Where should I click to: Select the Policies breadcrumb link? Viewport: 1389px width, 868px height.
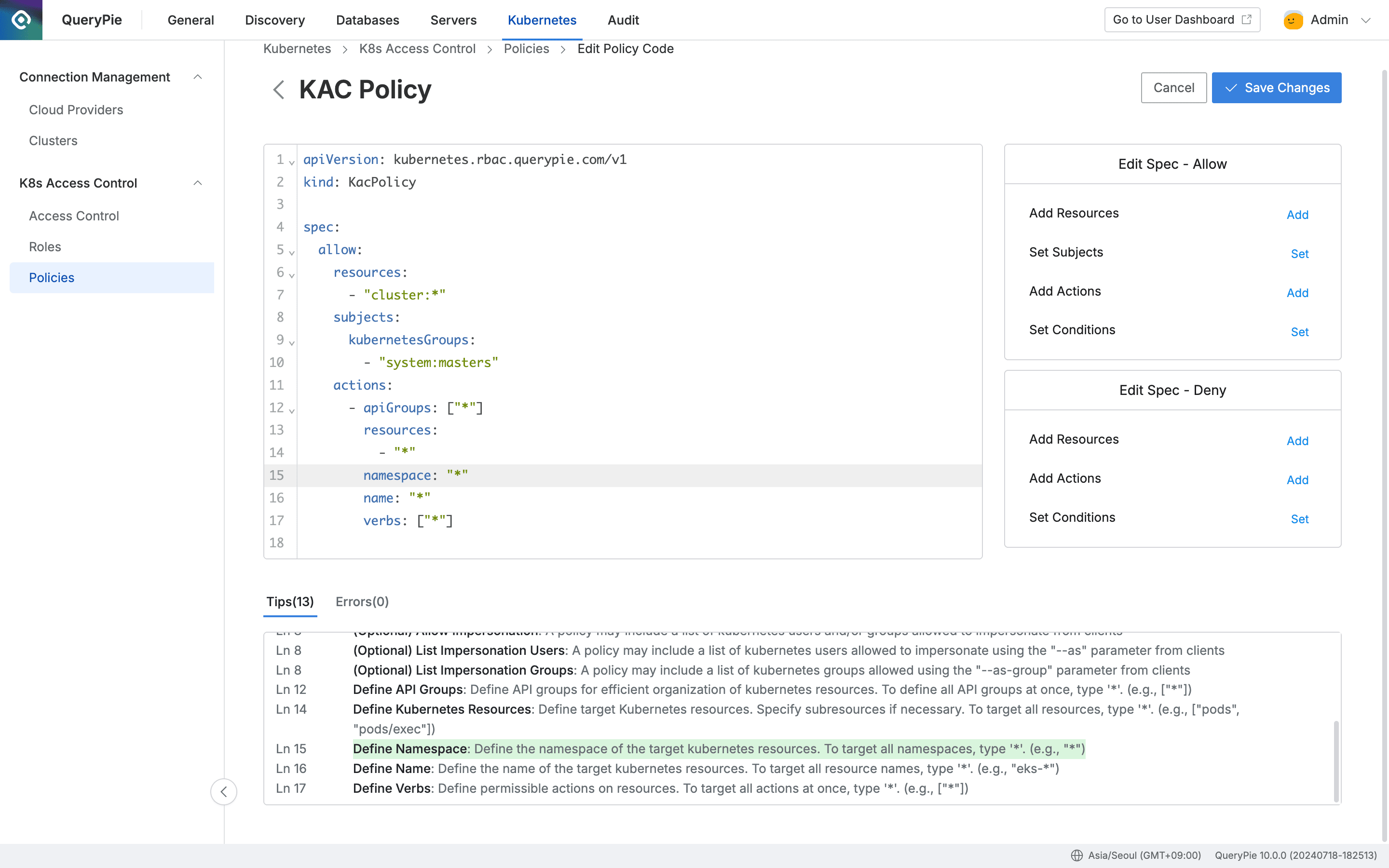click(x=526, y=49)
